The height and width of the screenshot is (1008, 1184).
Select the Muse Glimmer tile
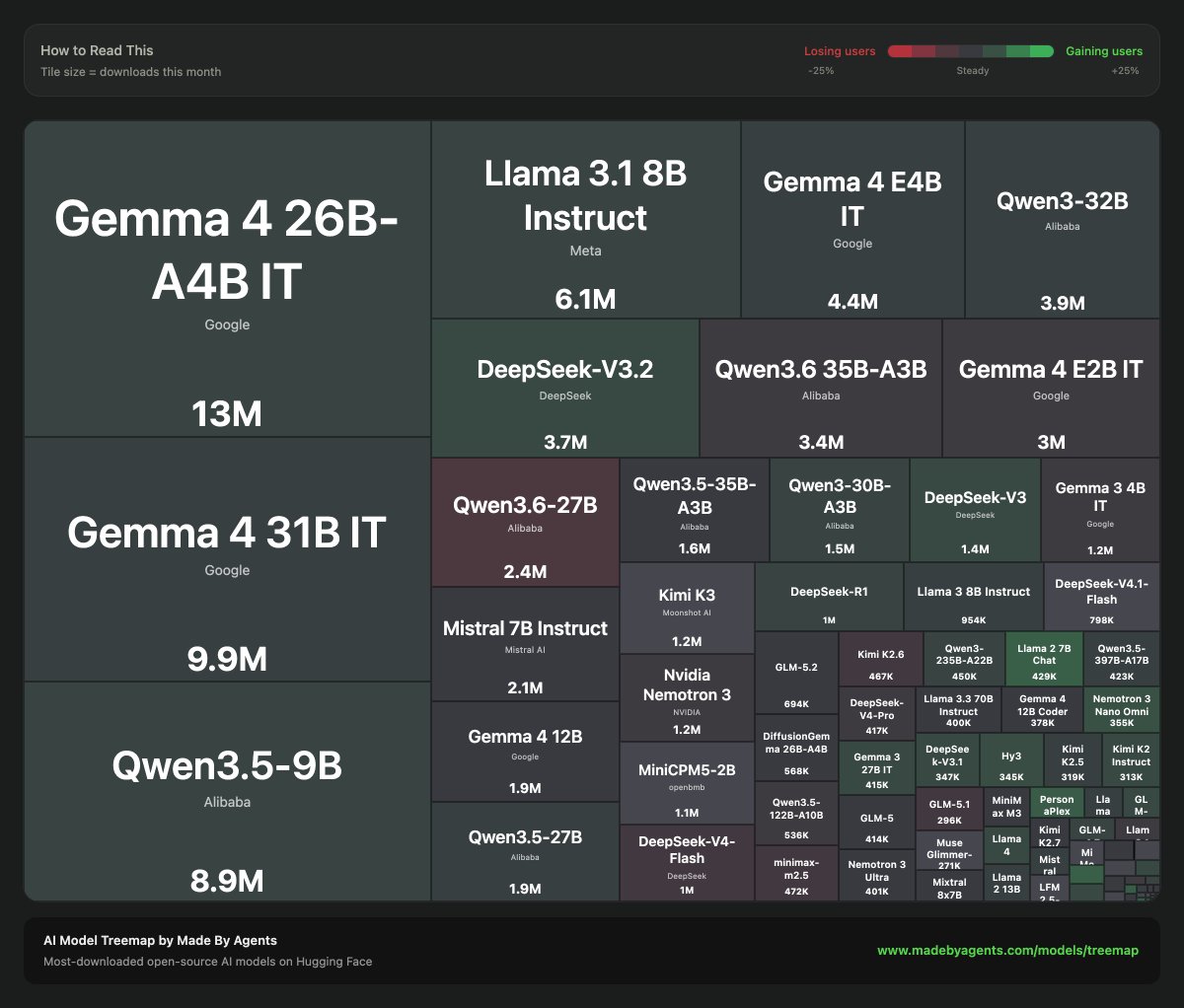(x=949, y=849)
